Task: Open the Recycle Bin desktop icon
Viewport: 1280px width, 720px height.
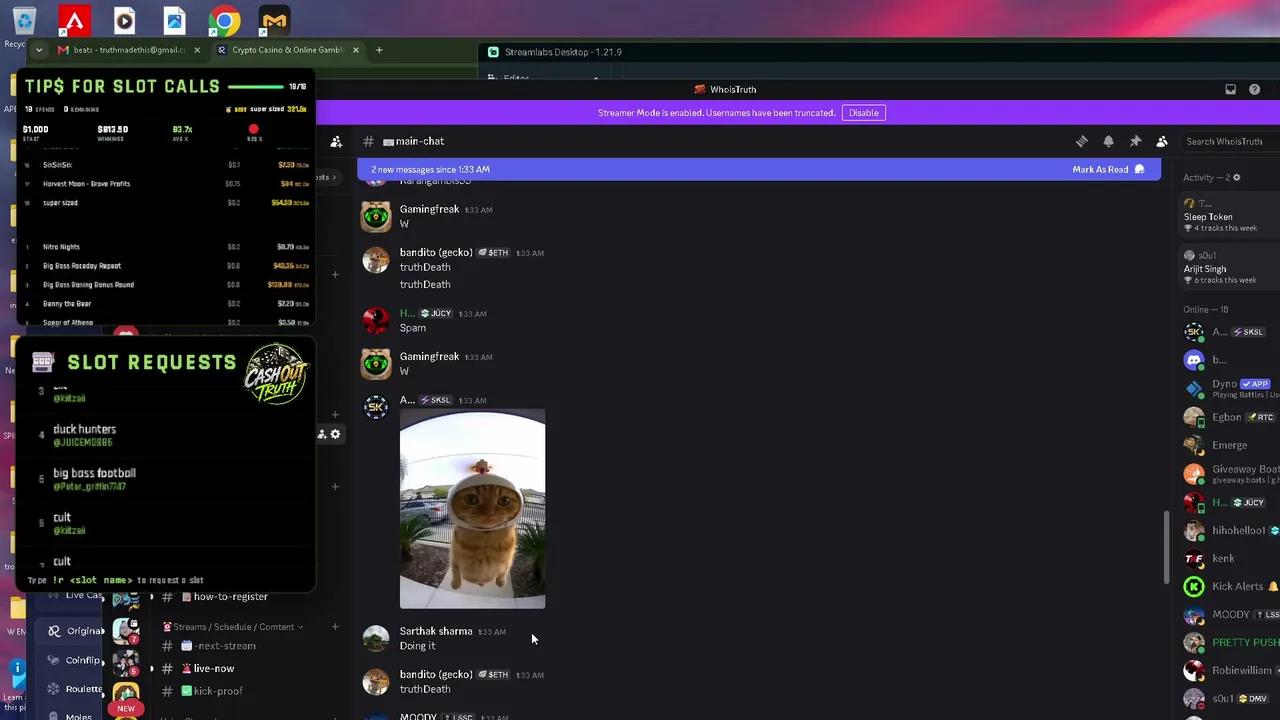Action: 24,21
